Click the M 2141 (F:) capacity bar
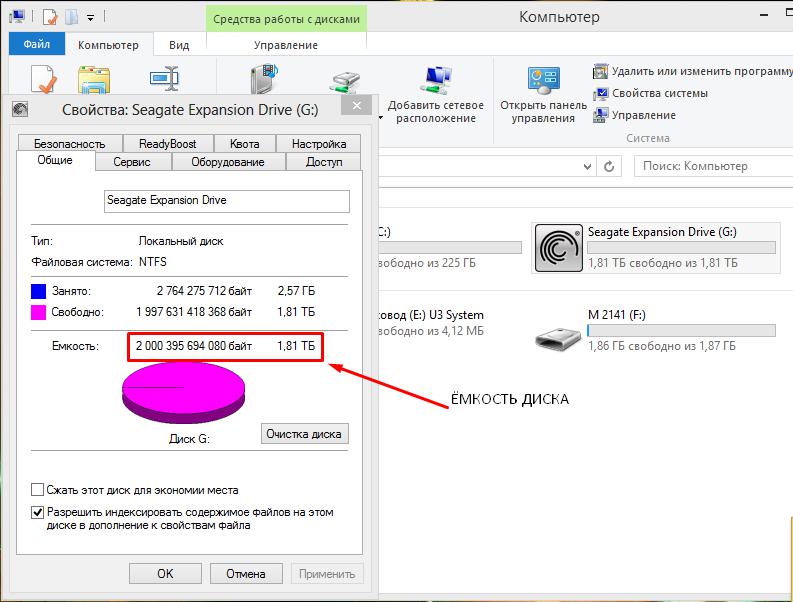Screen dimensions: 793x602 tap(681, 330)
